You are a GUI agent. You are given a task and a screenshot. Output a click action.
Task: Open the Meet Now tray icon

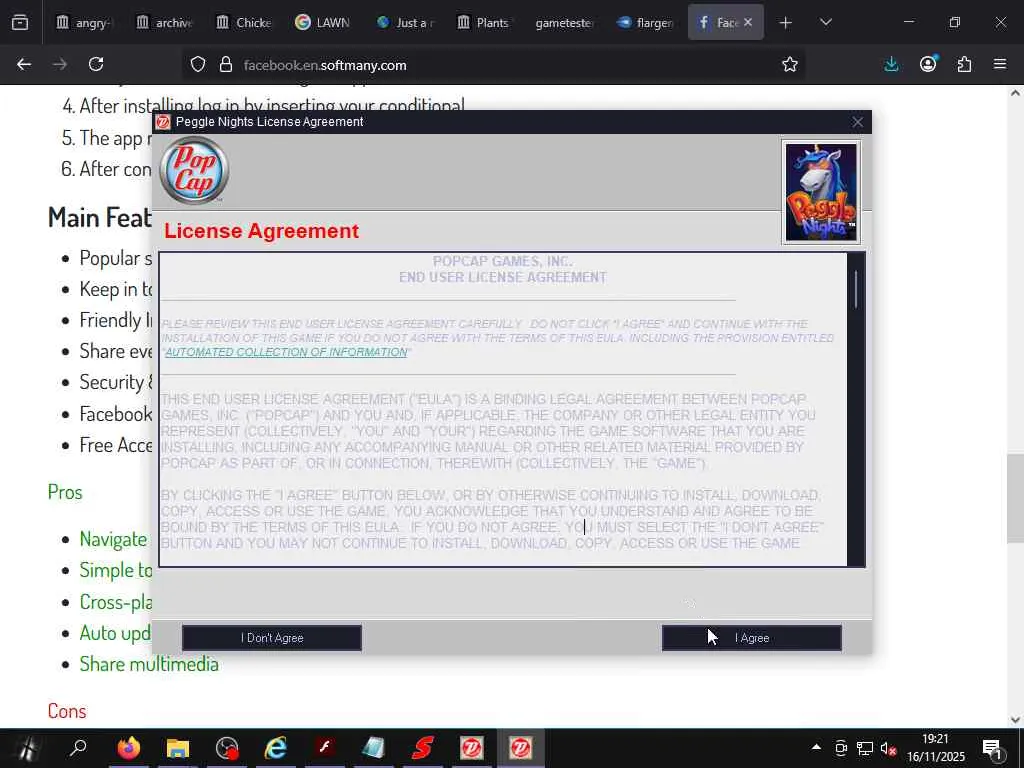841,748
